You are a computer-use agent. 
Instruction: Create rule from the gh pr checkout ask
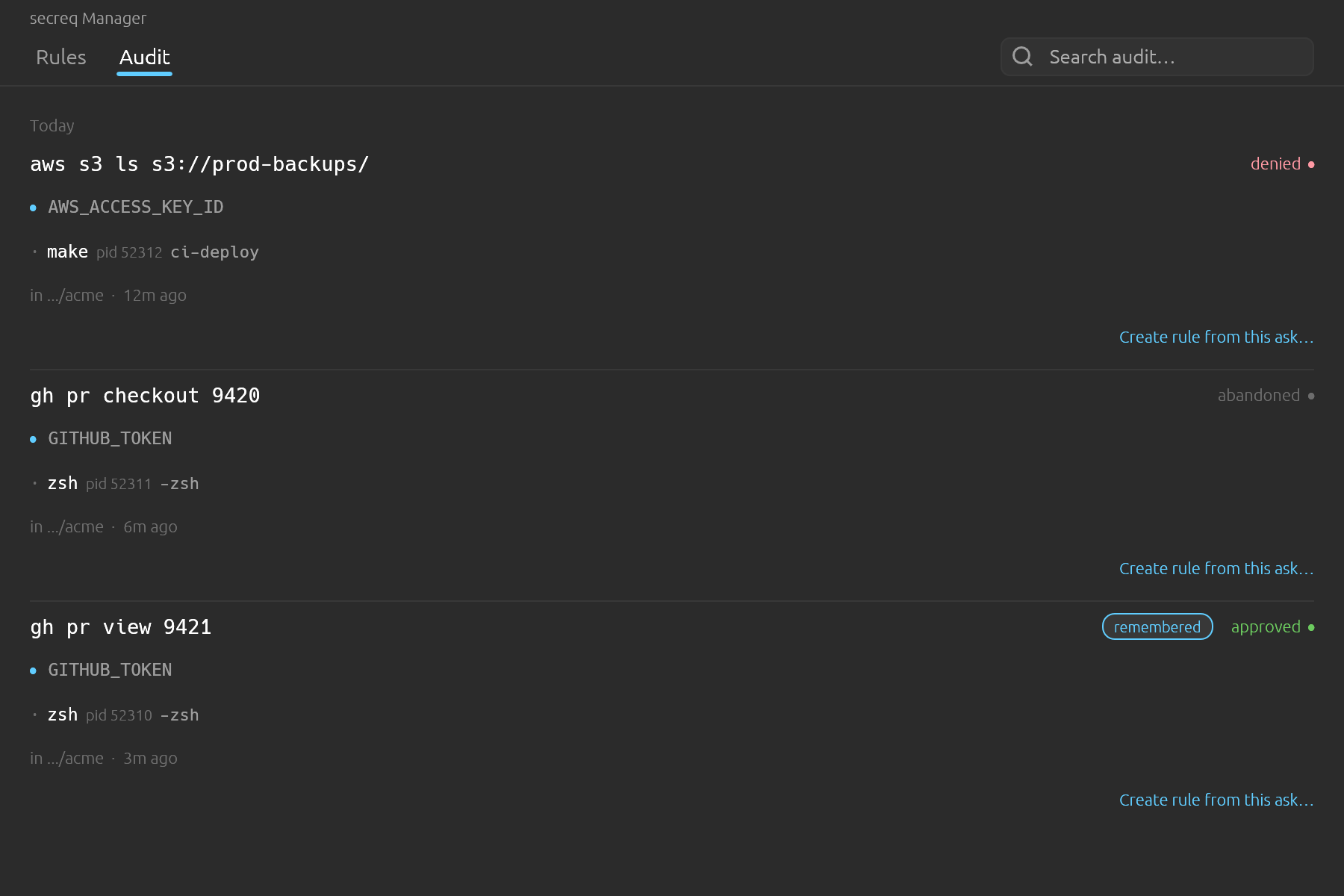click(x=1216, y=569)
